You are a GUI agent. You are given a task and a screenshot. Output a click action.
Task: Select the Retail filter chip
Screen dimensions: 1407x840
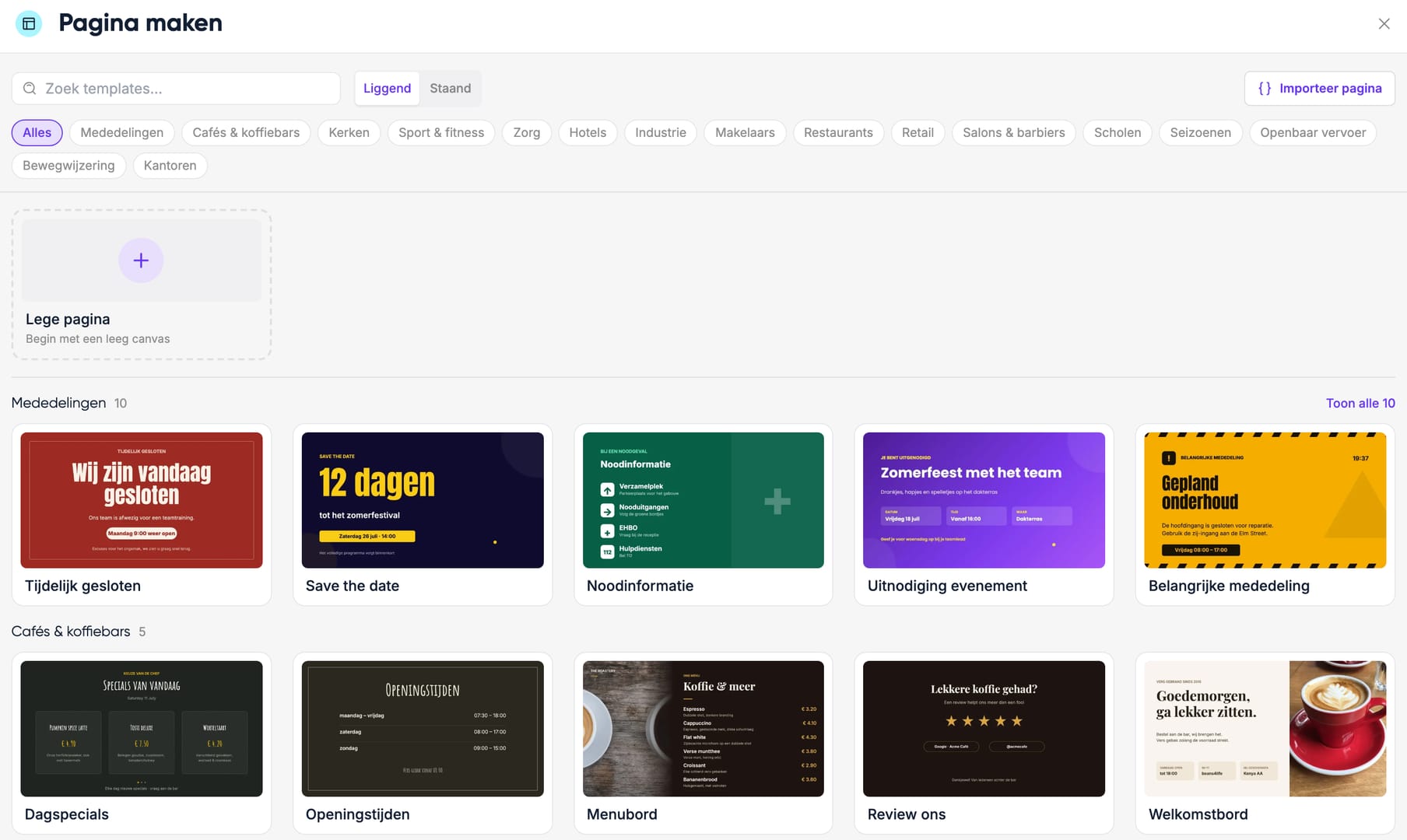[x=918, y=133]
